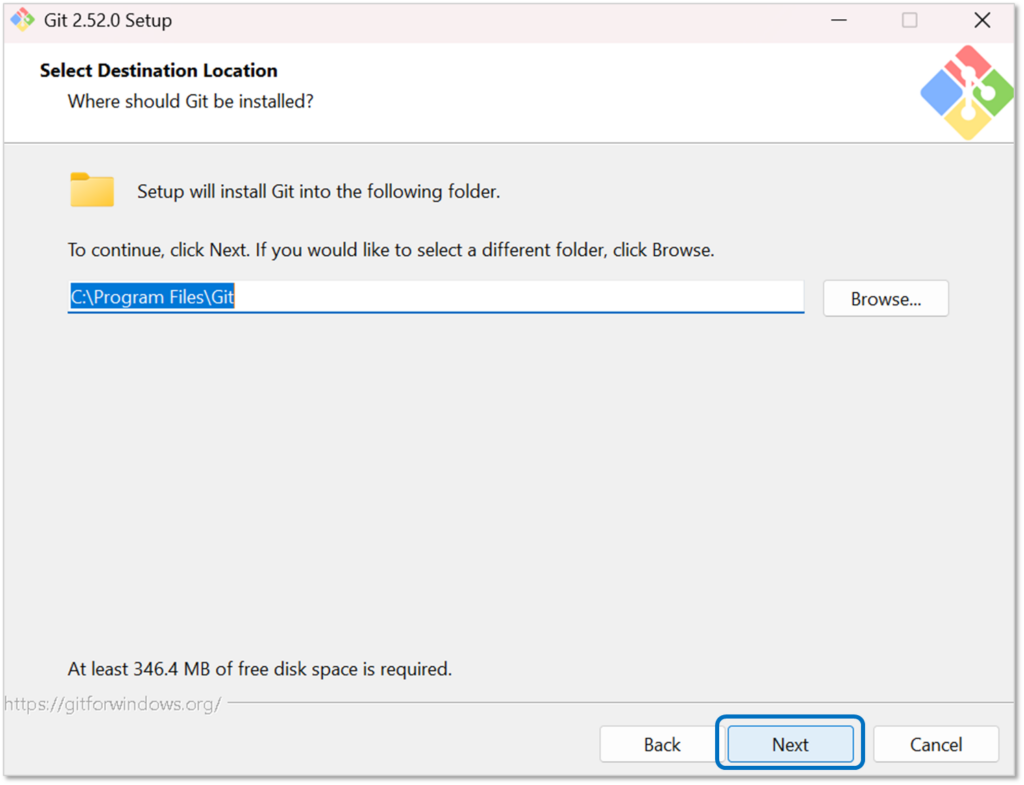Click the "Select Destination Location" heading
The width and height of the screenshot is (1024, 785).
[x=158, y=71]
